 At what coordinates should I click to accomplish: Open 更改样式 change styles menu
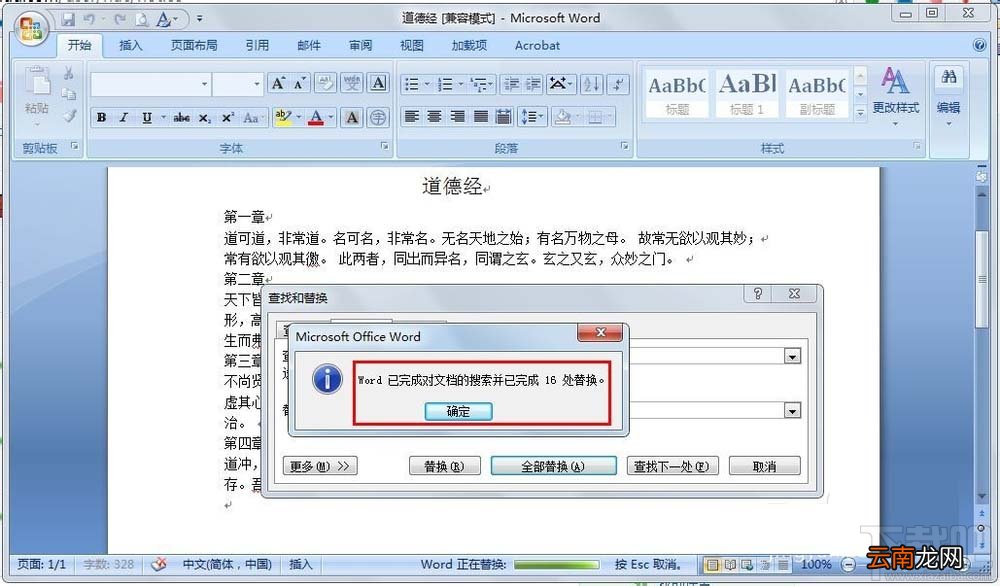895,96
